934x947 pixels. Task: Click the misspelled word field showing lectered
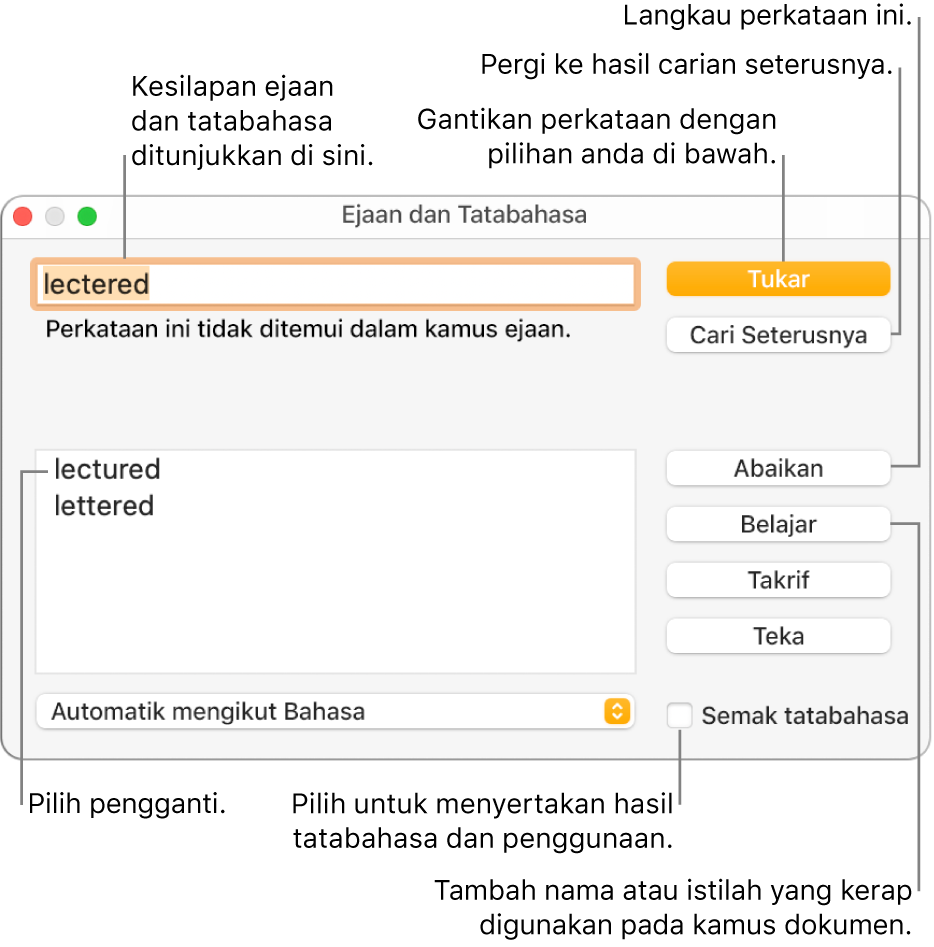[335, 284]
